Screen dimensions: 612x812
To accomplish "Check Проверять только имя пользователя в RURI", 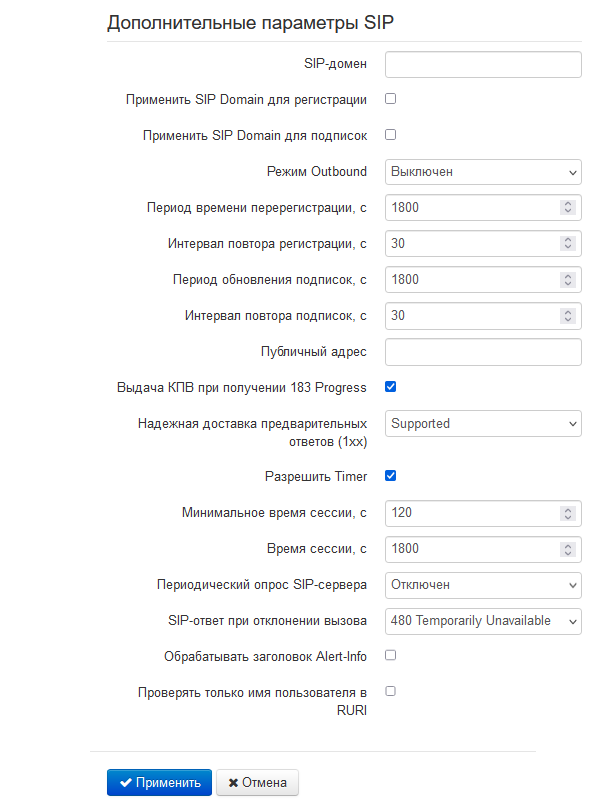I will point(391,691).
